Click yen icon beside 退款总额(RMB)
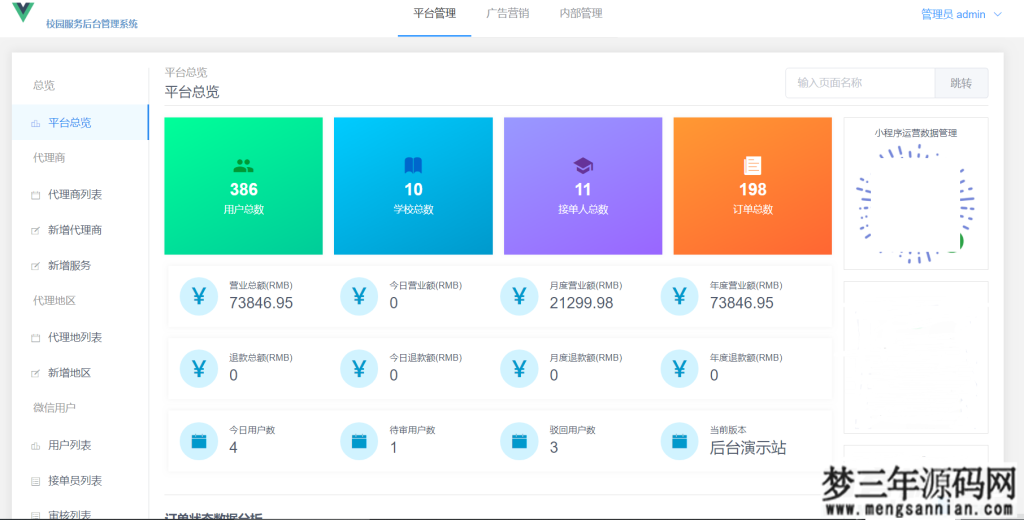The width and height of the screenshot is (1024, 520). [x=199, y=368]
